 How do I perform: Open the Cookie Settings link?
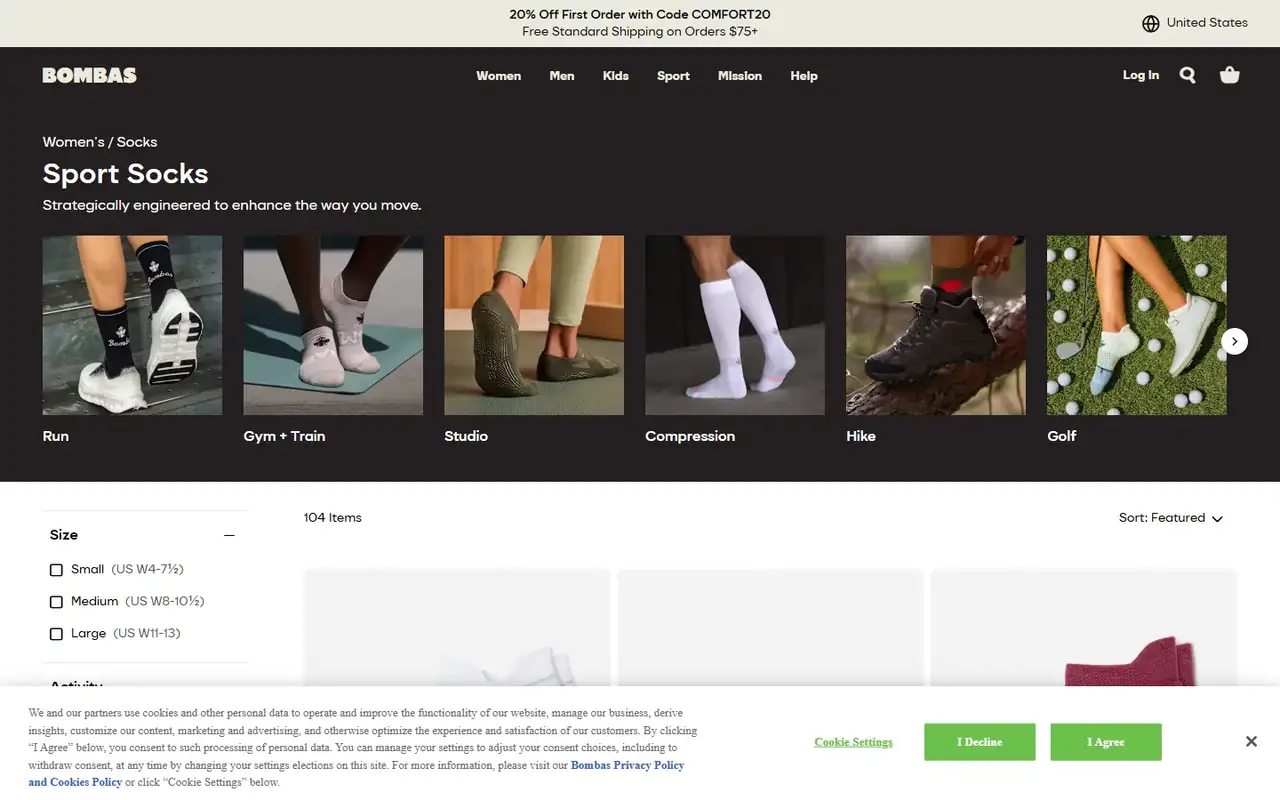tap(853, 742)
